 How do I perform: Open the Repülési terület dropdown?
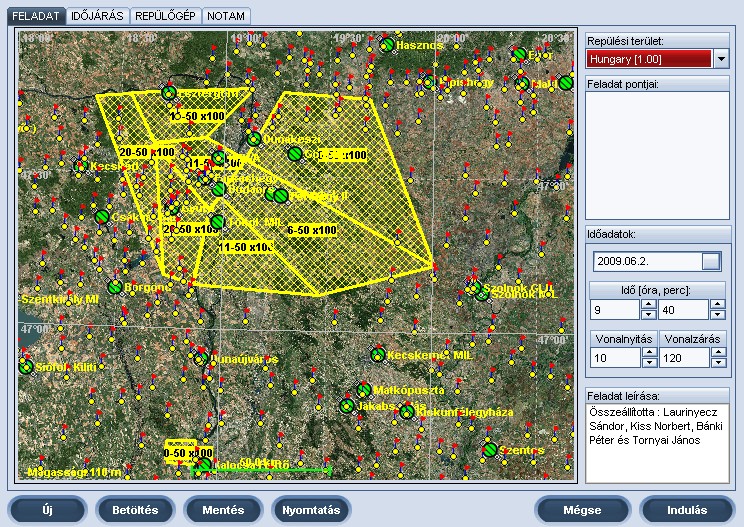click(722, 59)
